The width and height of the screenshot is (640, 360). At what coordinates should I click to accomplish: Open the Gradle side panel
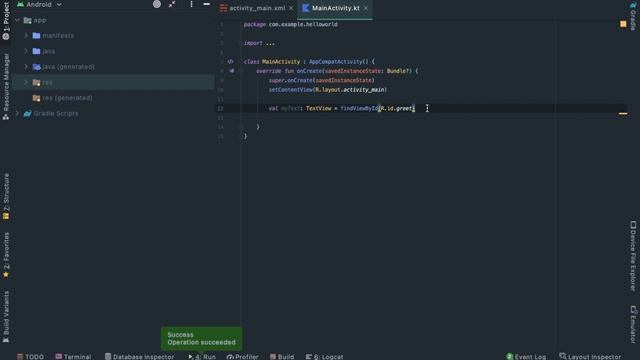point(633,16)
